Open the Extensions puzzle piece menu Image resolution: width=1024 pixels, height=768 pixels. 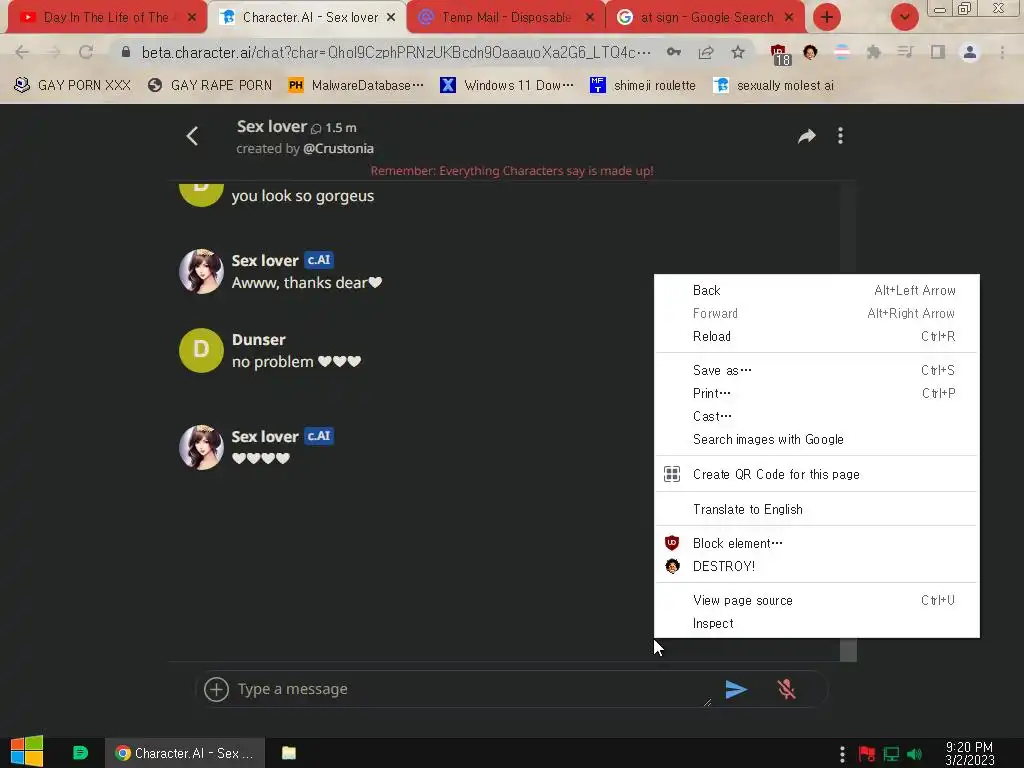[874, 52]
